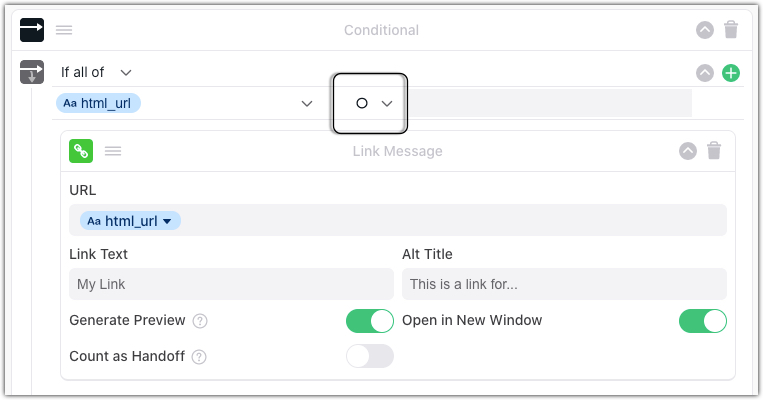This screenshot has height=400, width=763.
Task: Click the gray branch icon beside If all of
Action: click(x=32, y=72)
